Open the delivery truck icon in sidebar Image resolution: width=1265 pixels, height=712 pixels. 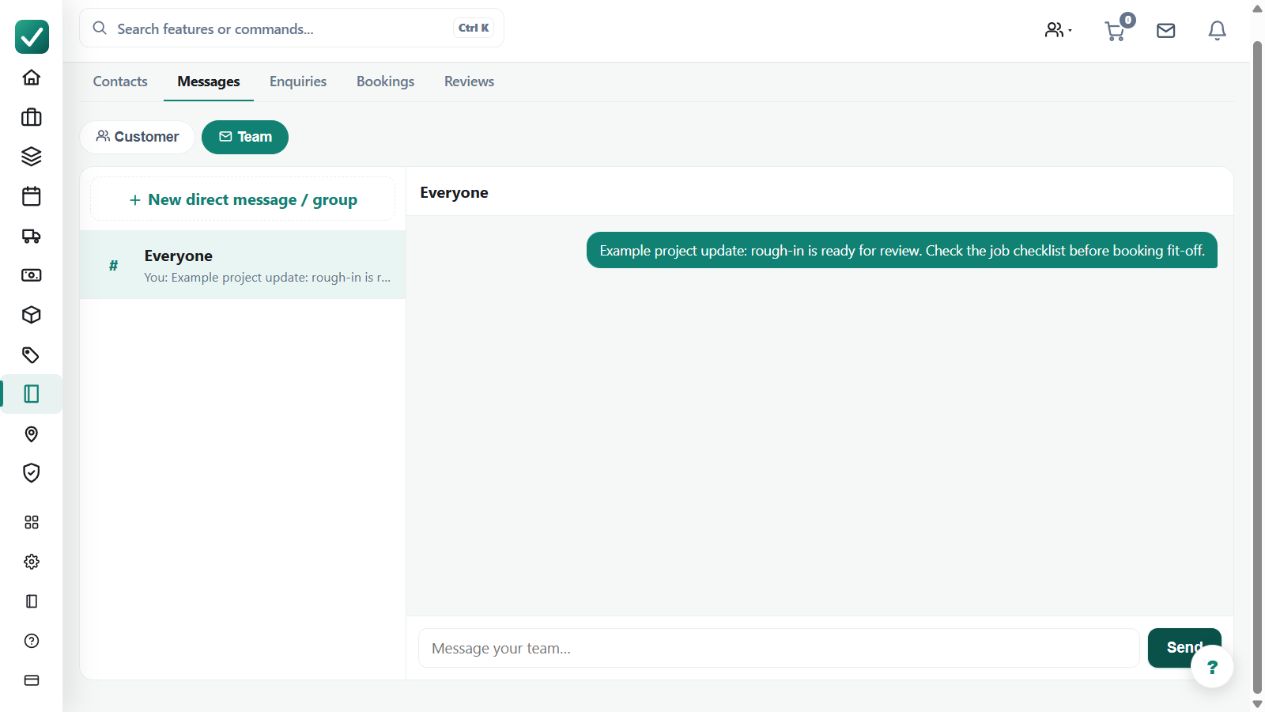click(31, 236)
